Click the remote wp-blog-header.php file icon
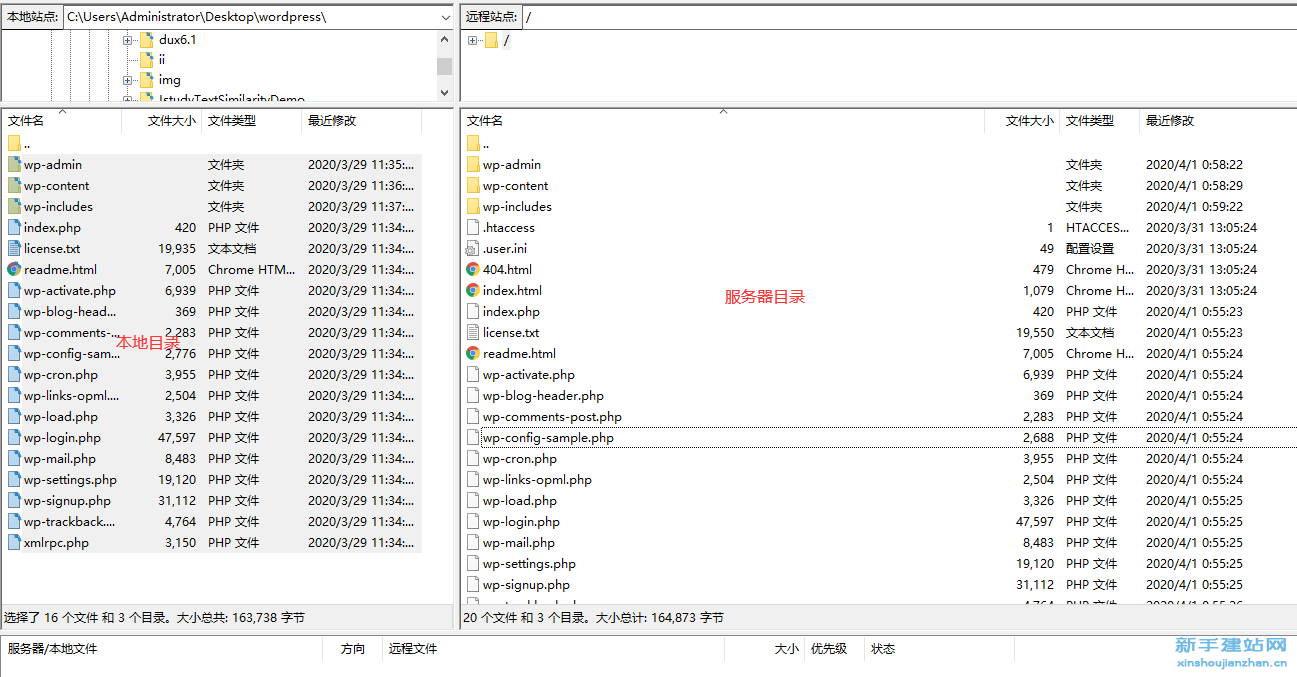 coord(473,395)
